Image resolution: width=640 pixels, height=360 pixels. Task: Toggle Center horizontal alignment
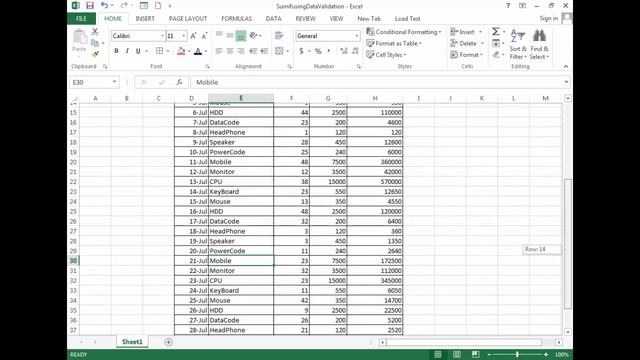230,51
